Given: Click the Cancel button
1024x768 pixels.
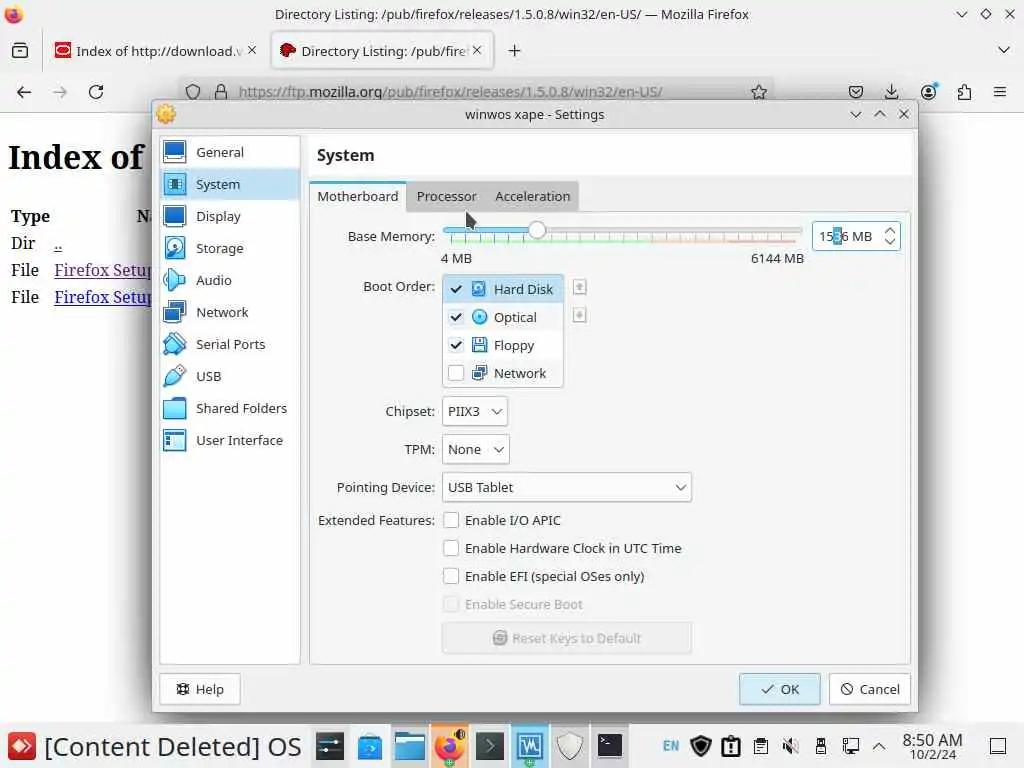Looking at the screenshot, I should click(869, 689).
